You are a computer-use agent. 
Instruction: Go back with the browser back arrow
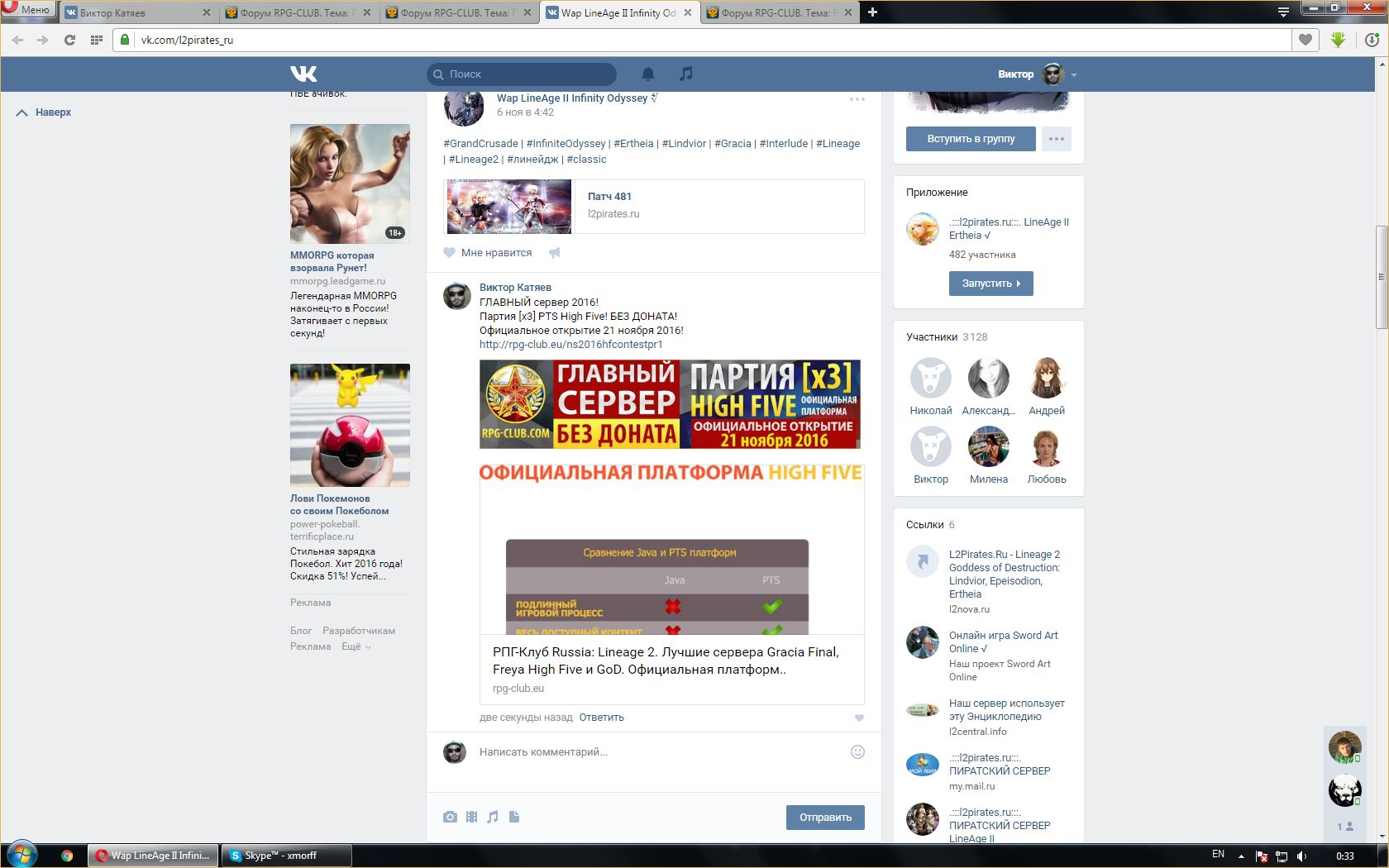pos(17,40)
